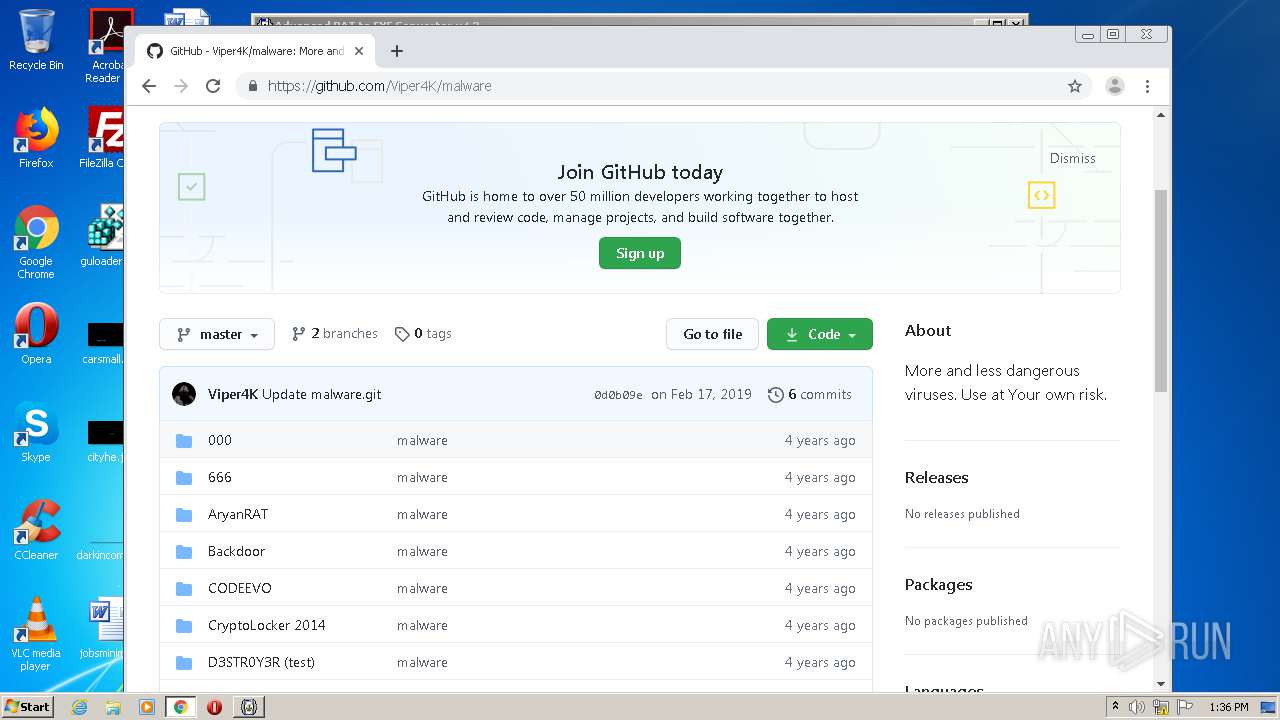Open the 000 folder
Image resolution: width=1280 pixels, height=720 pixels.
coord(220,440)
